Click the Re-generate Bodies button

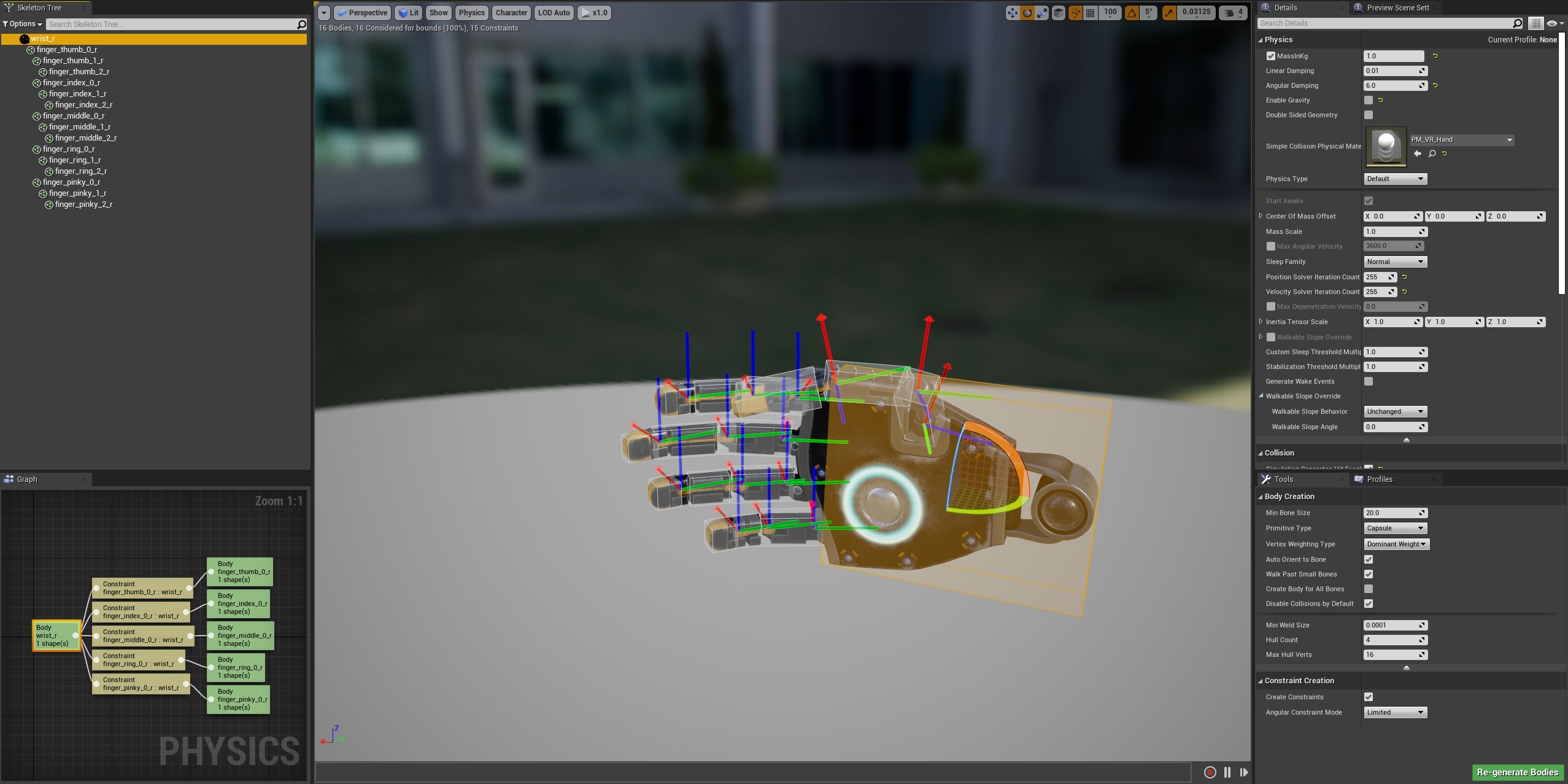pyautogui.click(x=1517, y=772)
